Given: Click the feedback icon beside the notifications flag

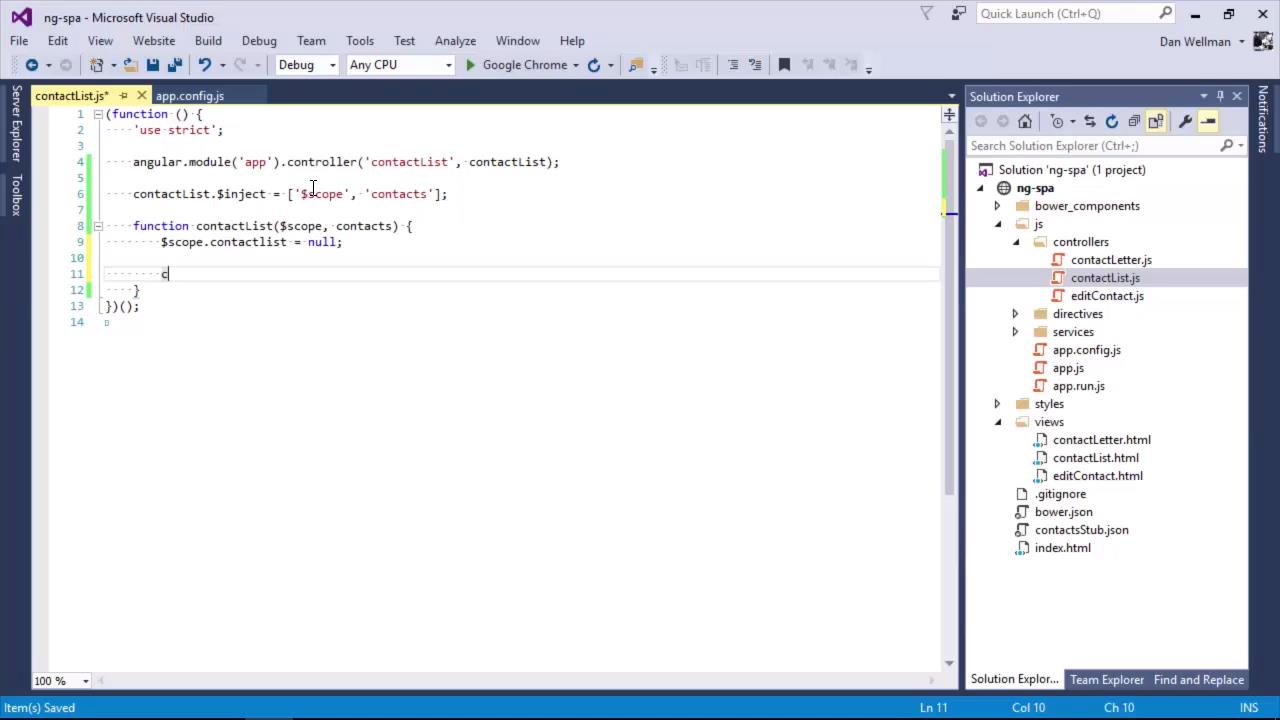Looking at the screenshot, I should tap(959, 14).
